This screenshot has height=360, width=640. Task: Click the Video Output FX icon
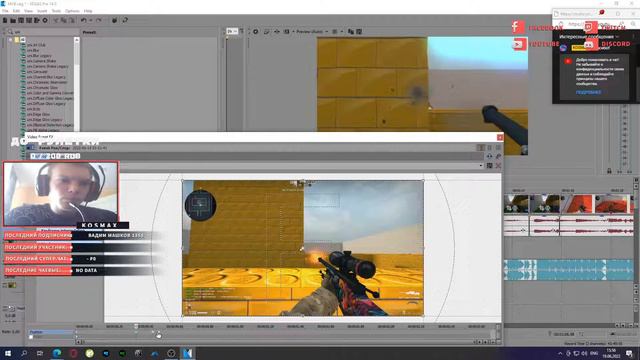277,31
